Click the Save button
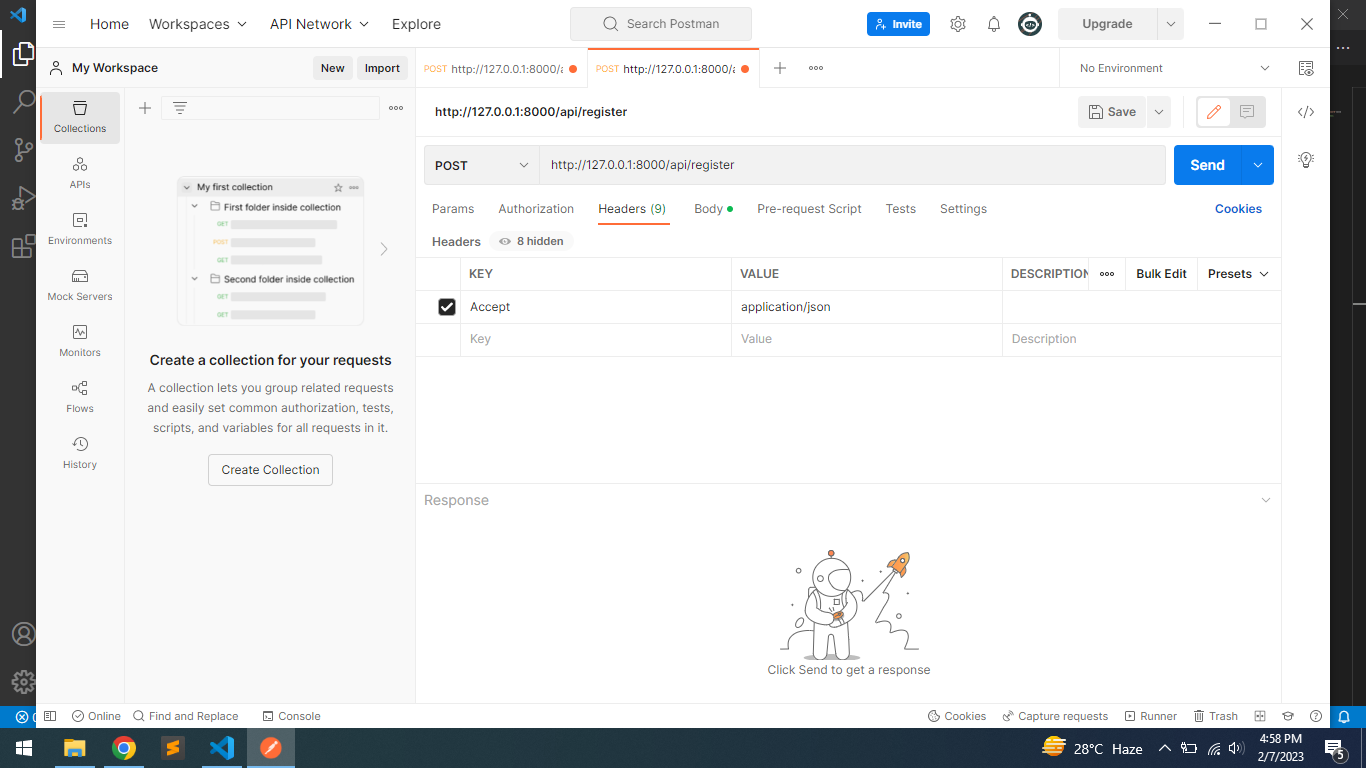Screen dimensions: 1366x768 pyautogui.click(x=1112, y=112)
